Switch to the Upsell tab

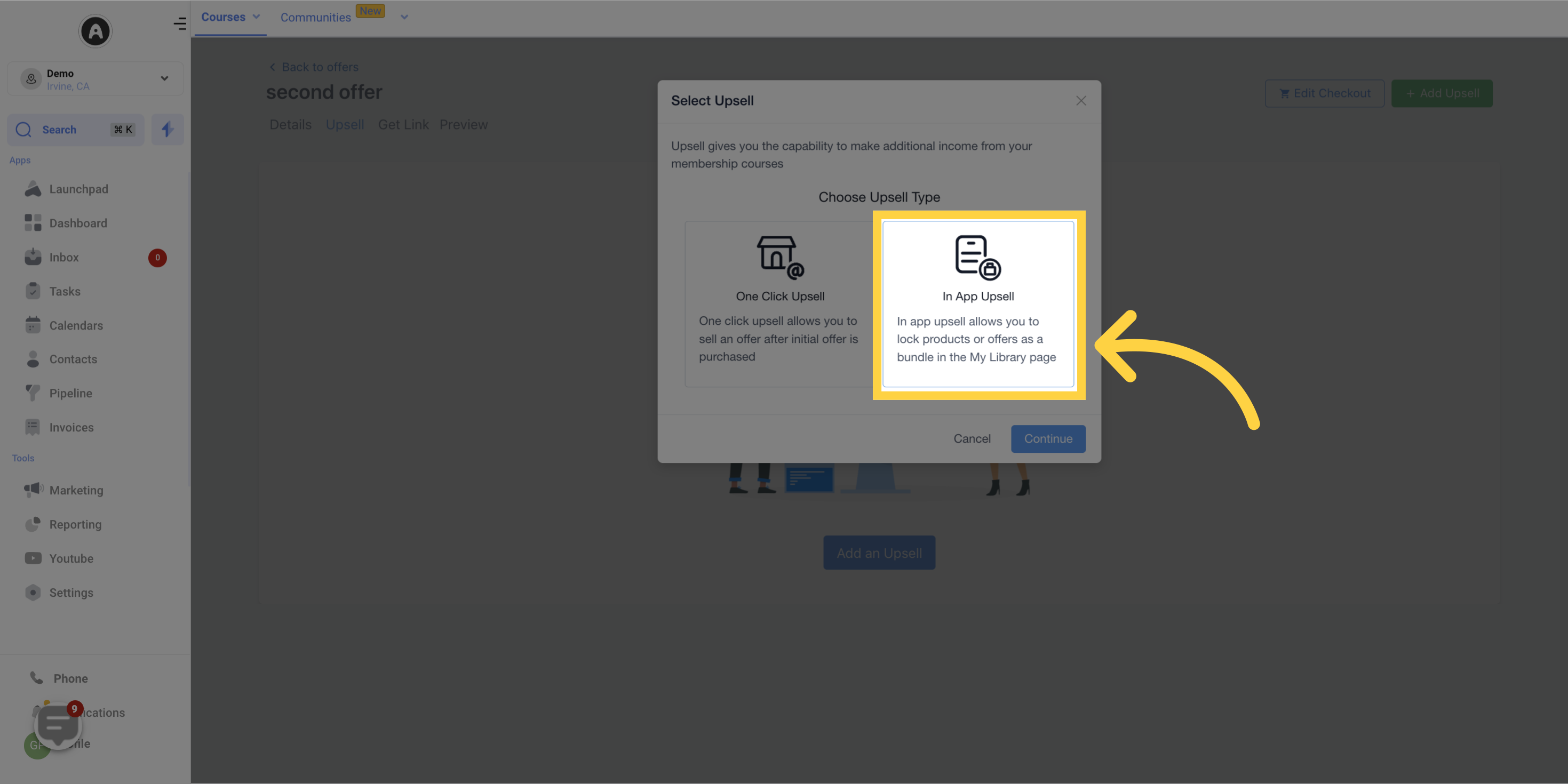(344, 124)
